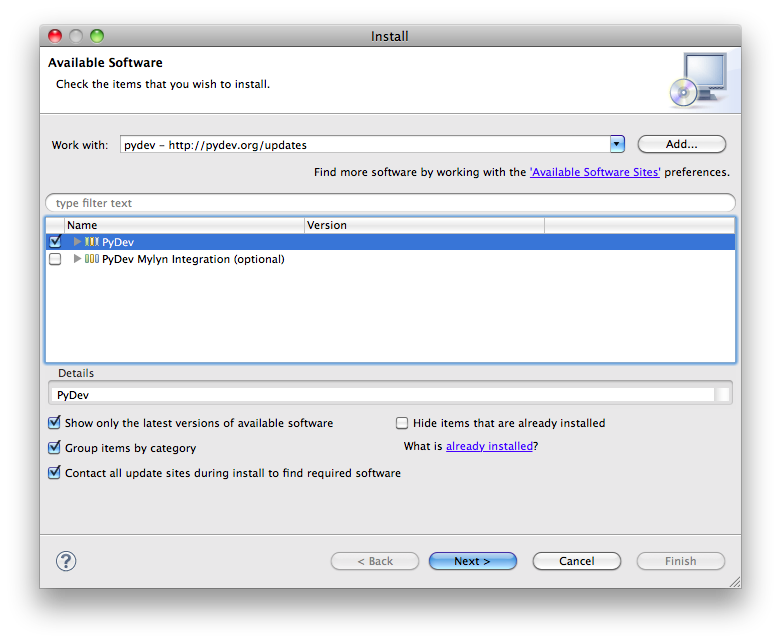The image size is (781, 643).
Task: Toggle Show only the latest versions checkbox
Action: click(54, 422)
